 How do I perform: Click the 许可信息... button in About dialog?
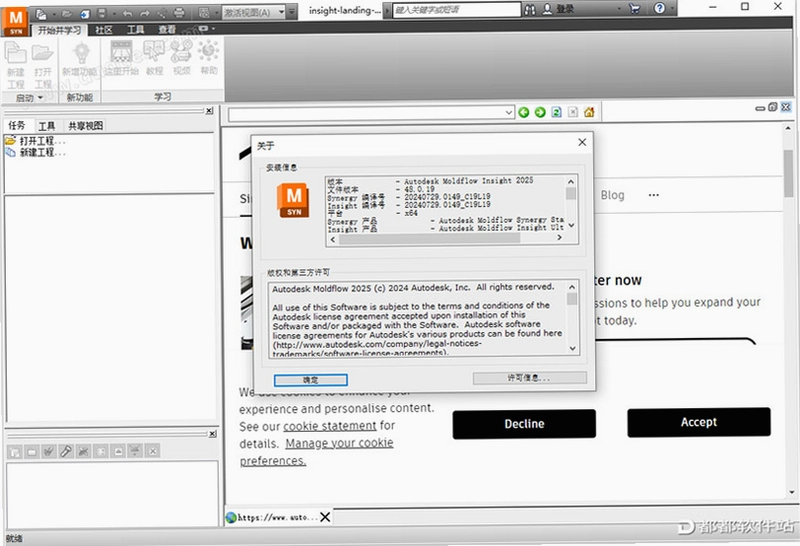click(529, 378)
